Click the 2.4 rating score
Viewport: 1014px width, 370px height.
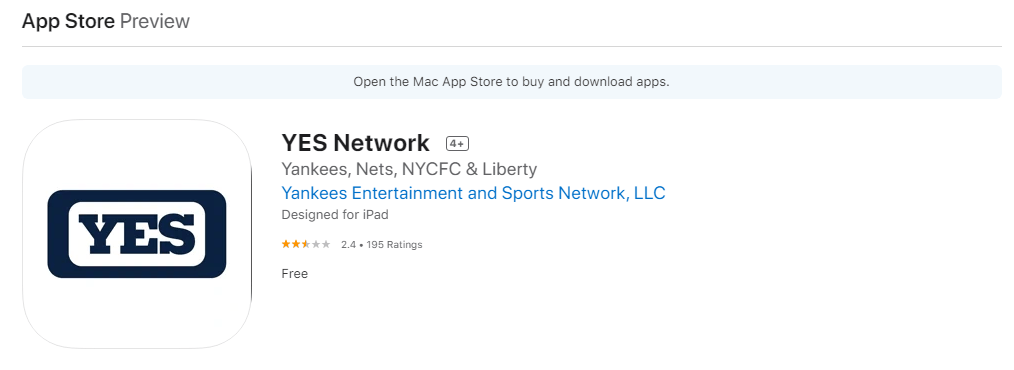(x=349, y=245)
